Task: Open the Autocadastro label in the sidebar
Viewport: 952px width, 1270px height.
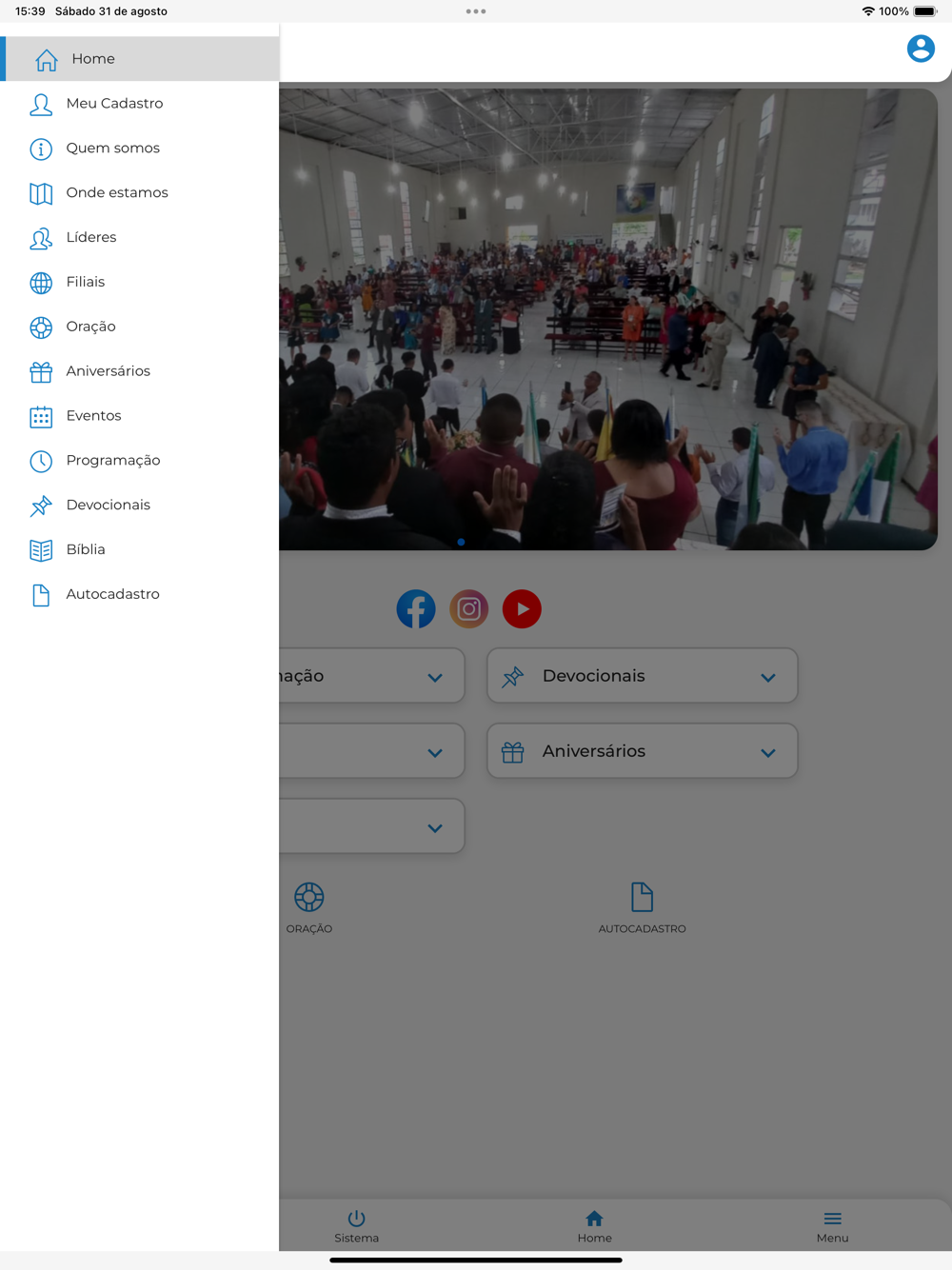Action: (x=113, y=594)
